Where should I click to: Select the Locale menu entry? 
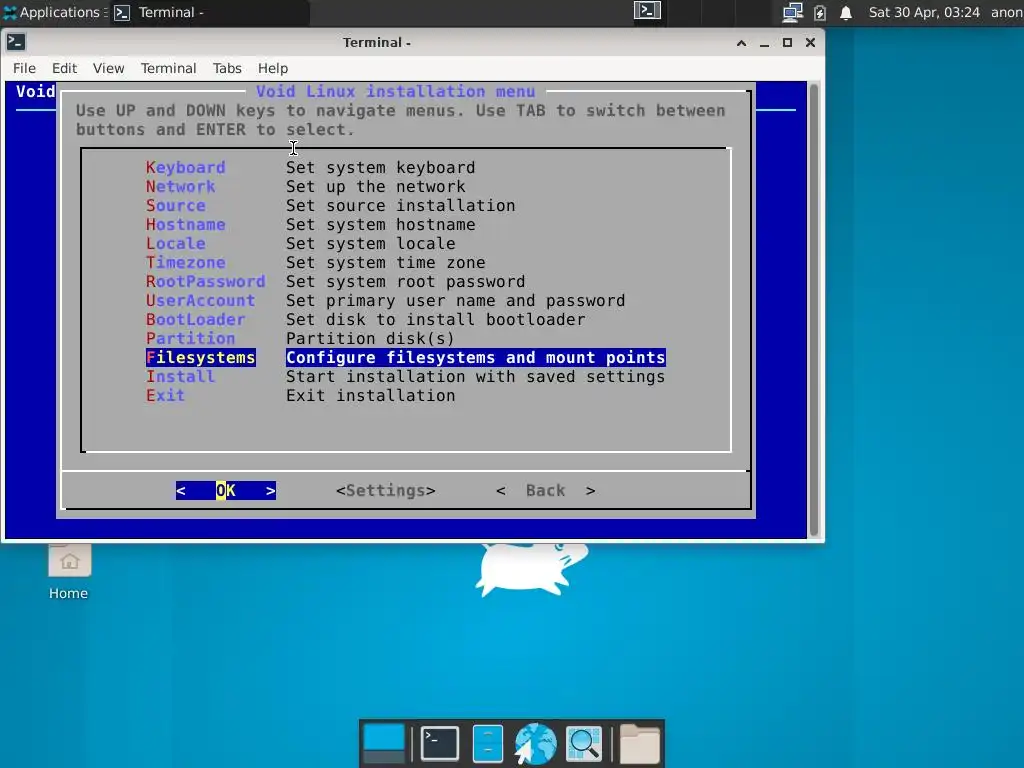pyautogui.click(x=176, y=243)
